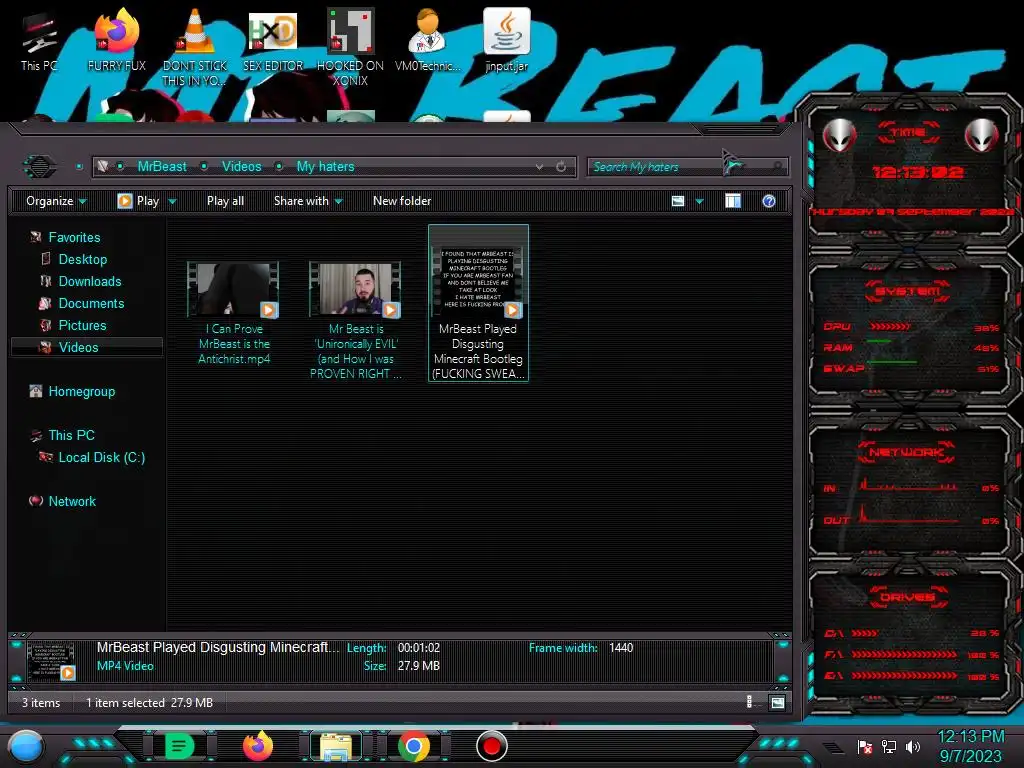The image size is (1024, 768).
Task: Switch to large icons view in status bar
Action: [777, 703]
